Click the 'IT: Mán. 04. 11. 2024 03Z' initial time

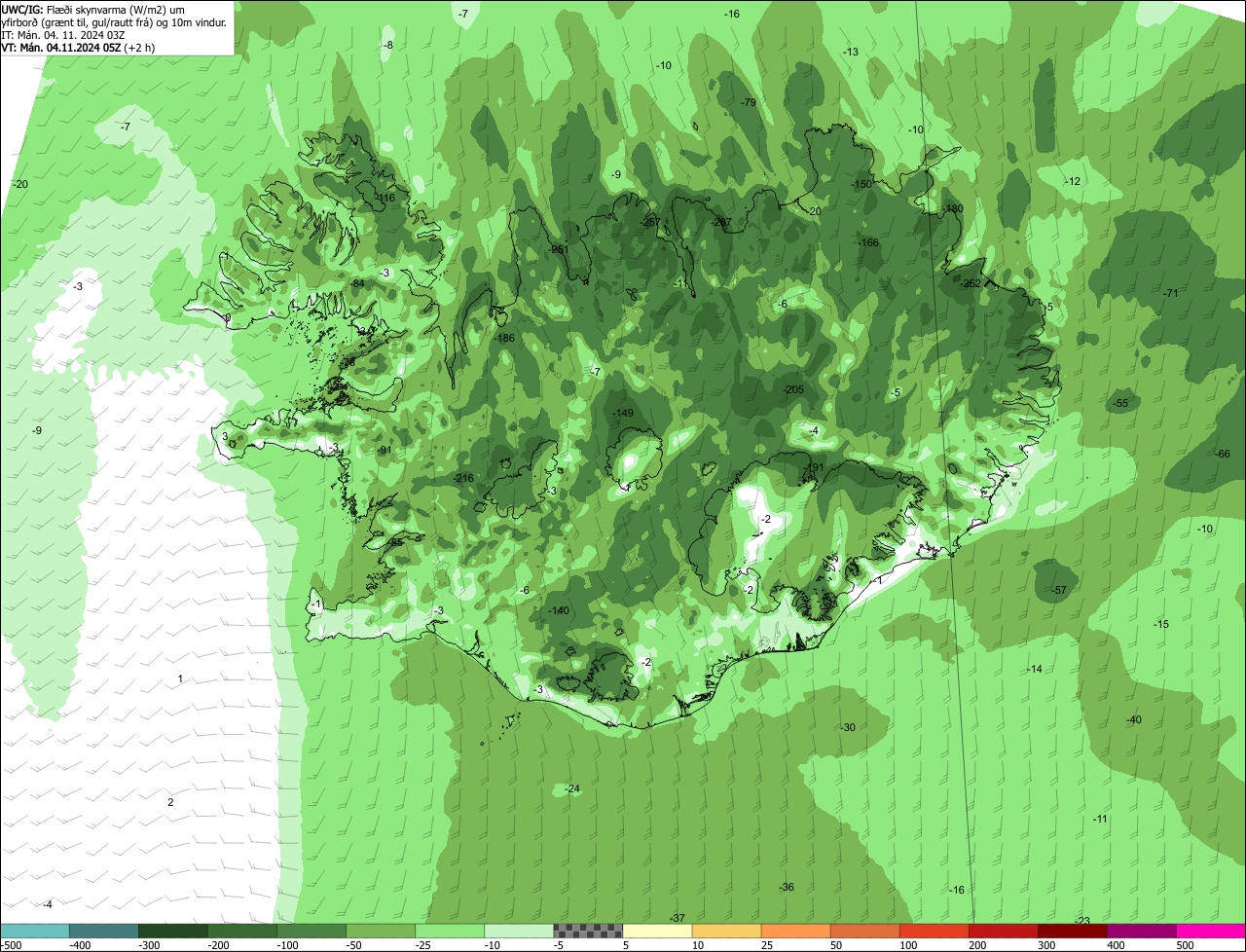coord(63,34)
